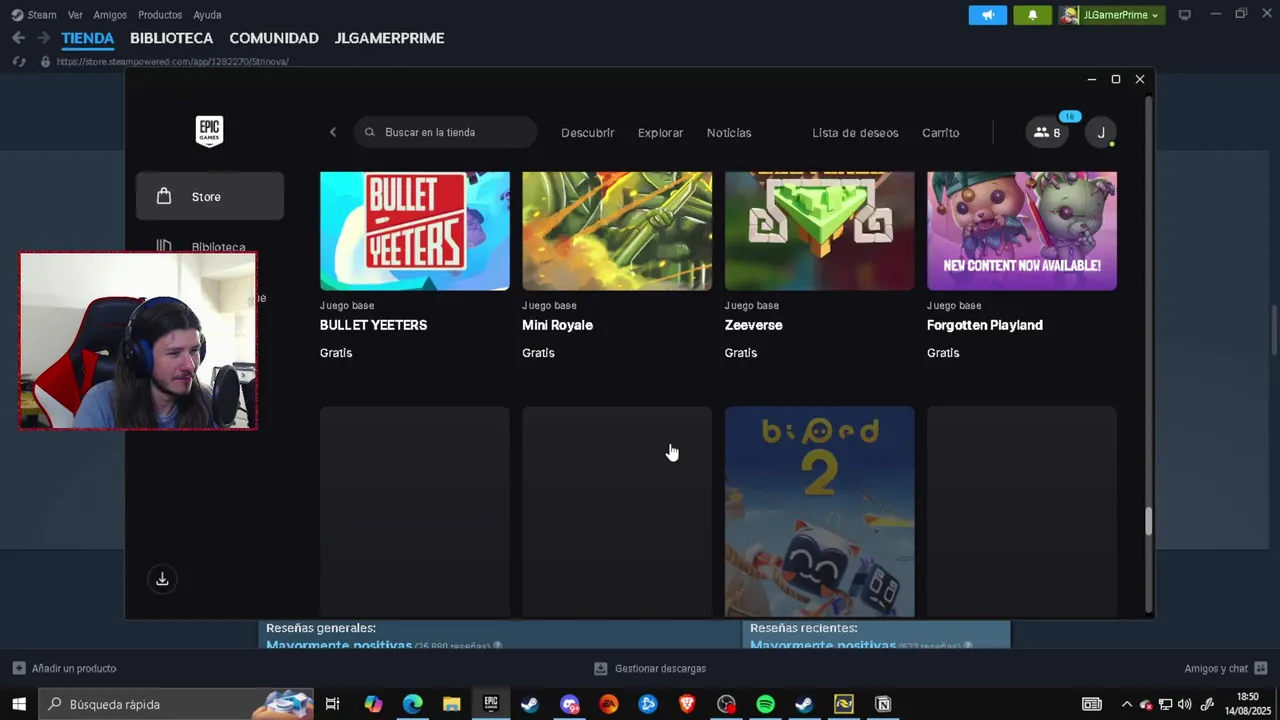Open Descubrir in the Epic store

click(x=588, y=132)
